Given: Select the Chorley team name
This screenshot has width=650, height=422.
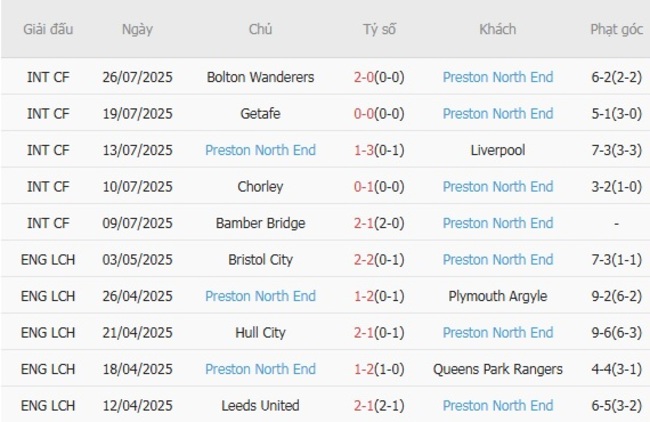Looking at the screenshot, I should pos(260,187).
